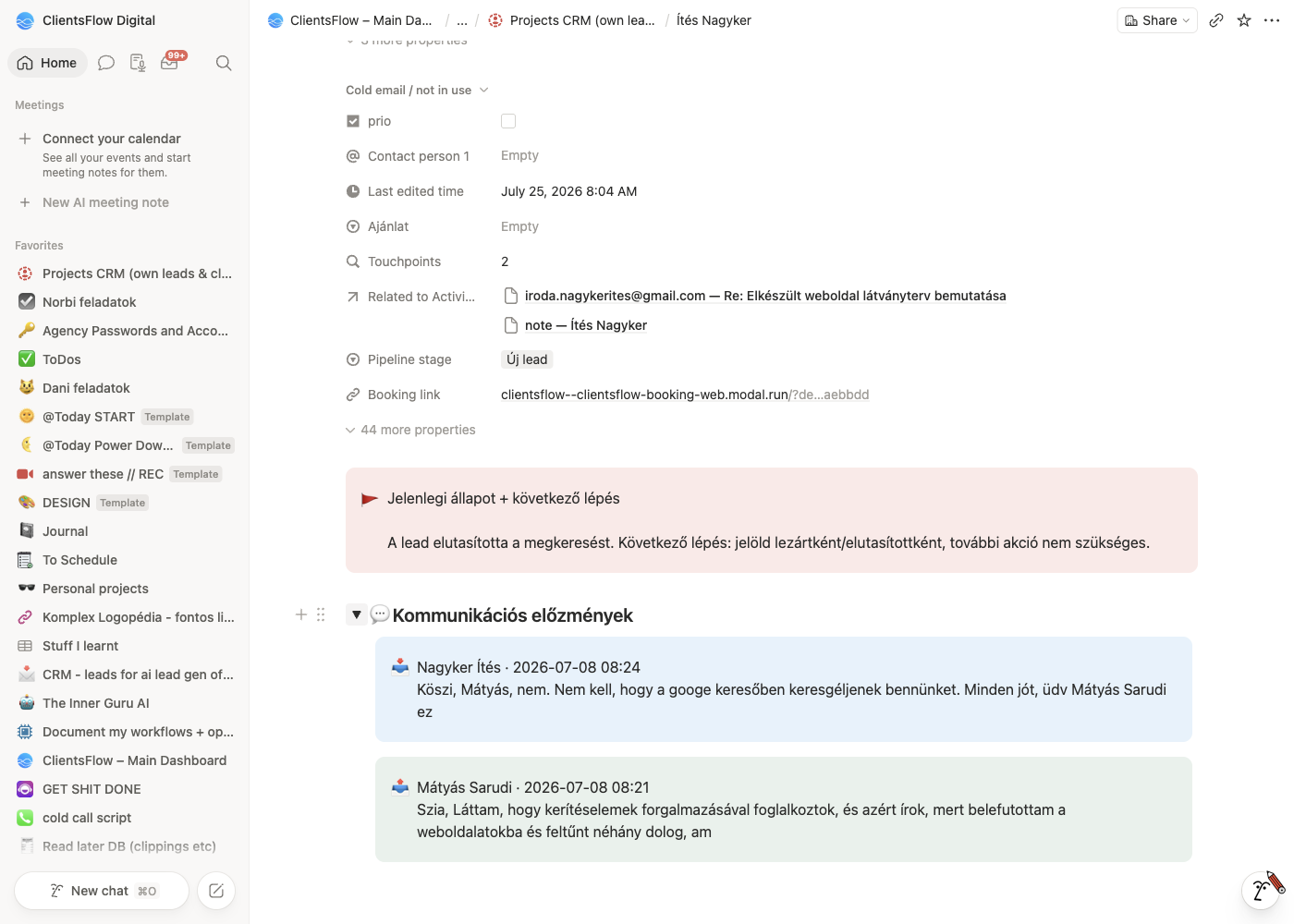Click the drag handle beside Kommunikációs előzmények

coord(321,614)
